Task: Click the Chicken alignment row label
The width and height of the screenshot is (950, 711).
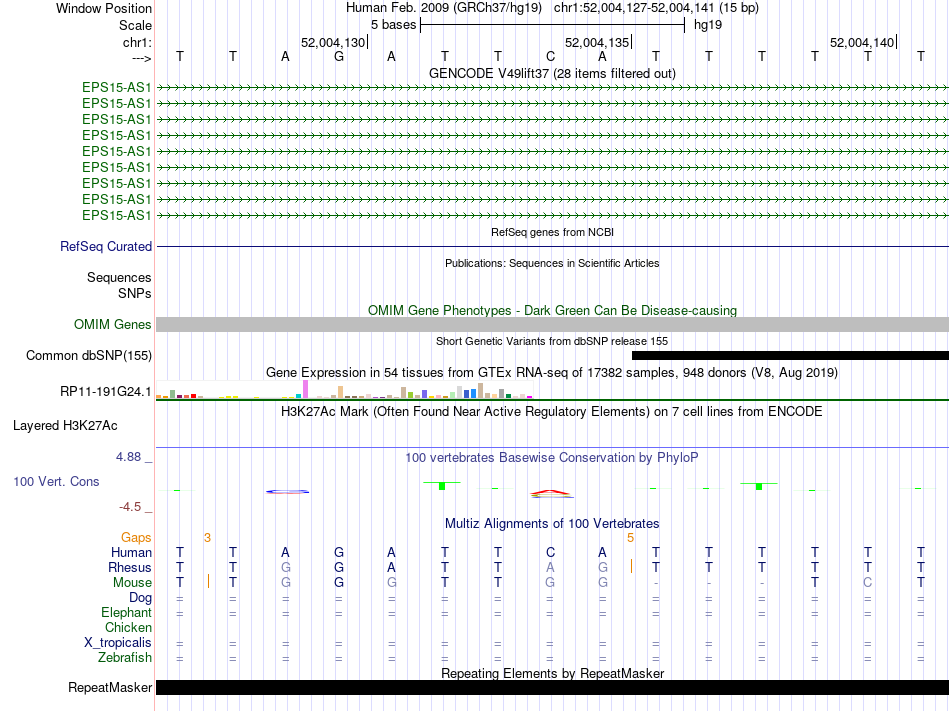Action: click(128, 627)
